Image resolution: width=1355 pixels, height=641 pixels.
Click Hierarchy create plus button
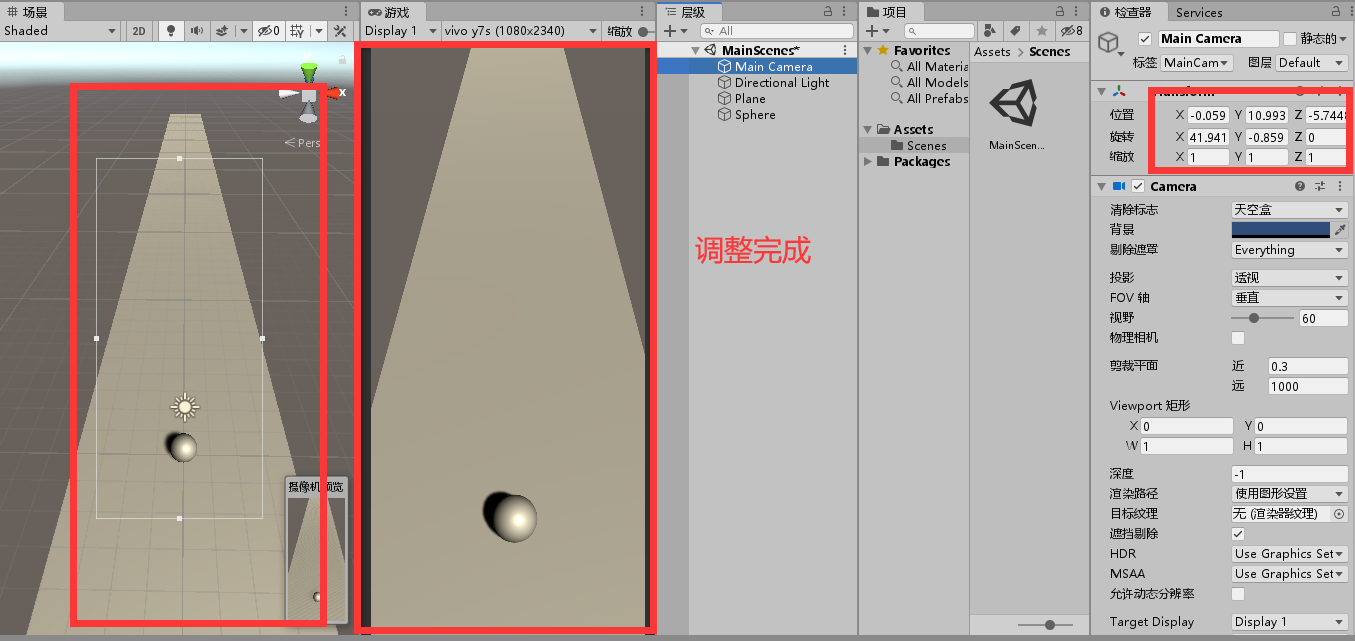coord(670,31)
